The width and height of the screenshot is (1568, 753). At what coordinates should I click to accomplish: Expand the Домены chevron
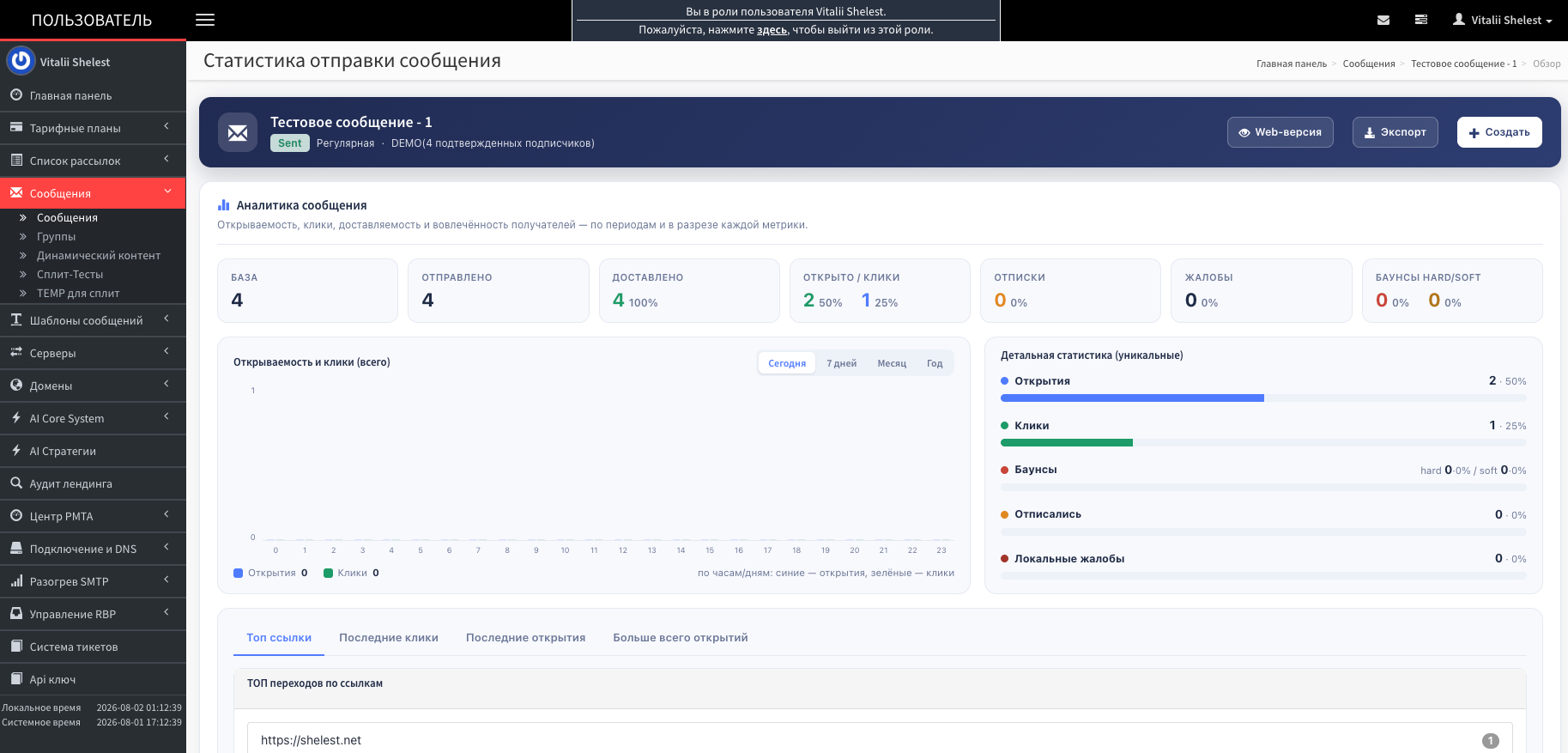(166, 384)
